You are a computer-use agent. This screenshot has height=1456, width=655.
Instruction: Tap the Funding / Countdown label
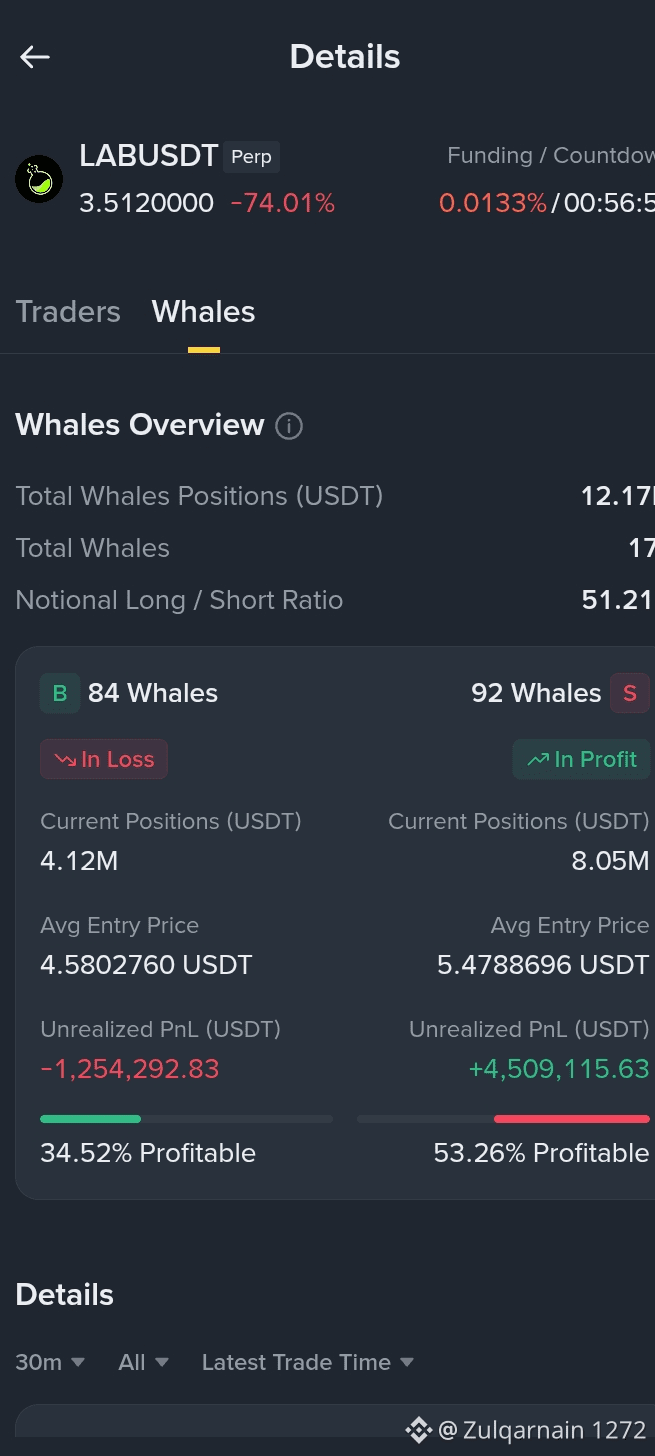[x=551, y=156]
